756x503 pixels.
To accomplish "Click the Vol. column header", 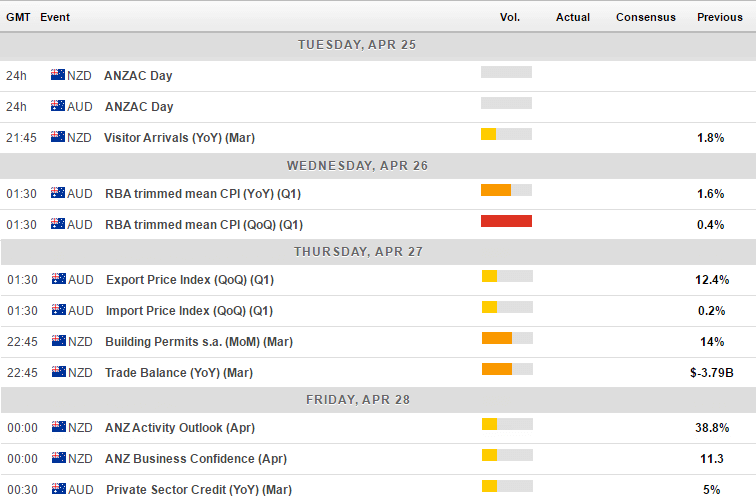I will (x=510, y=17).
